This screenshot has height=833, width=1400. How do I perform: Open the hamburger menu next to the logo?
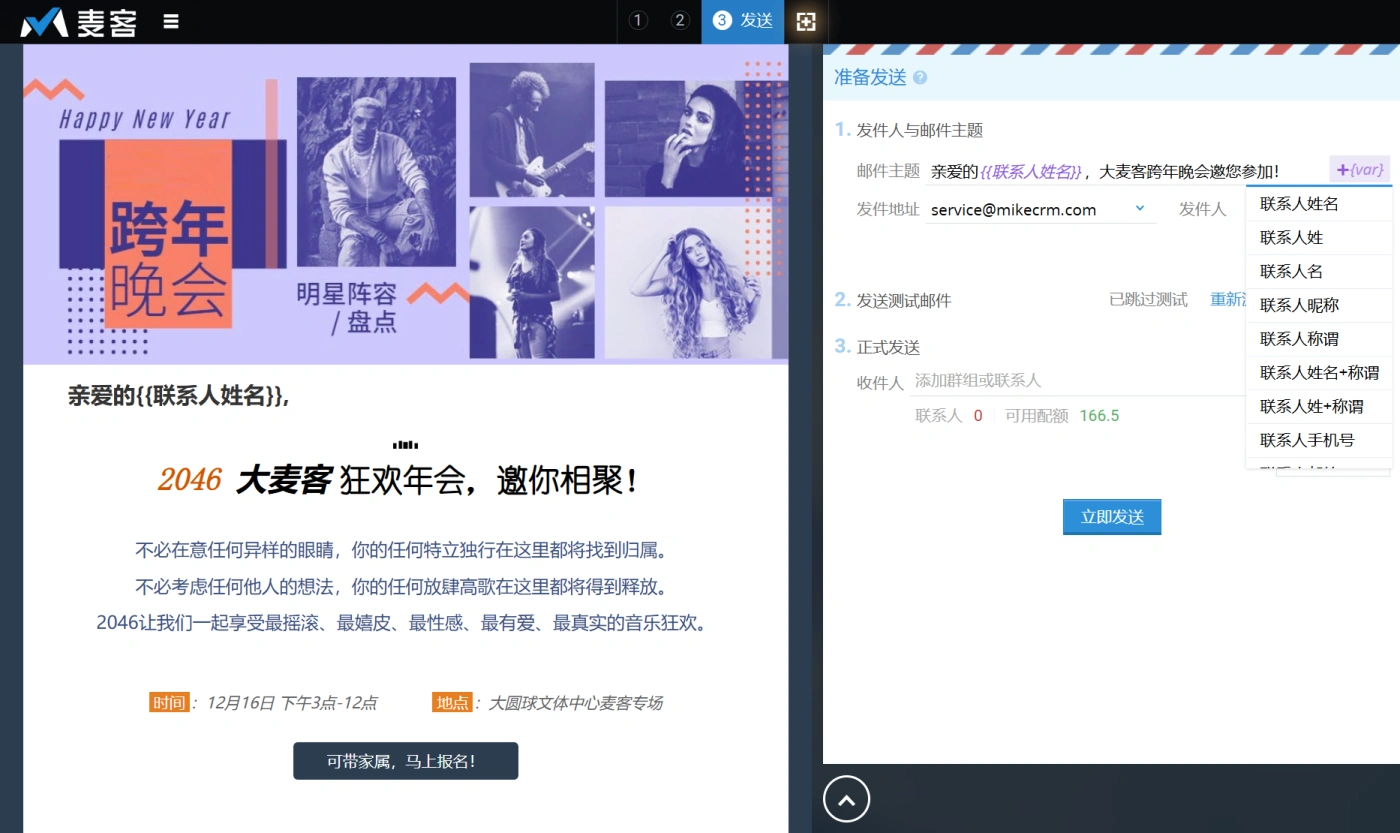(171, 21)
